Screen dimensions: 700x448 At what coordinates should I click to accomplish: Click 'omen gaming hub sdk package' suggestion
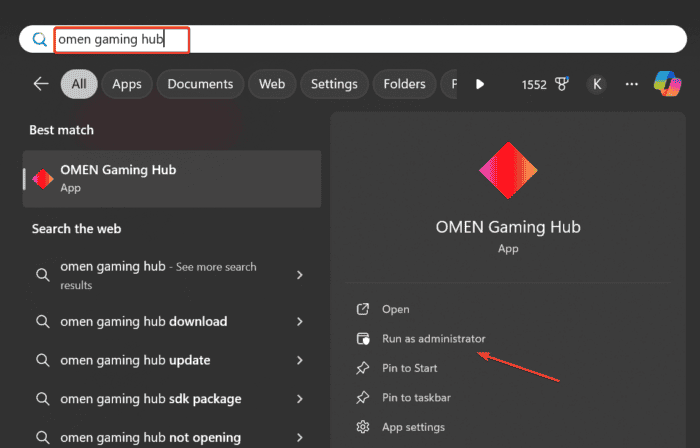tap(151, 398)
